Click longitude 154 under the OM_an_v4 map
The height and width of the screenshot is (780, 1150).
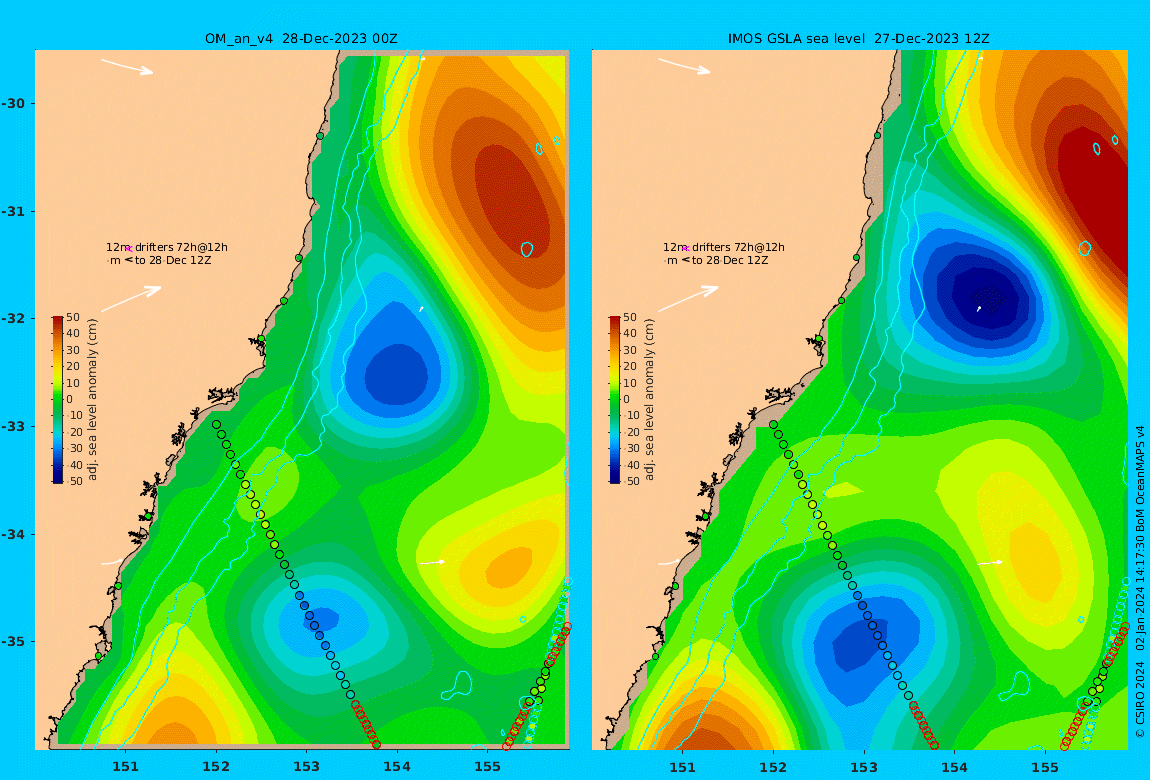pyautogui.click(x=397, y=767)
